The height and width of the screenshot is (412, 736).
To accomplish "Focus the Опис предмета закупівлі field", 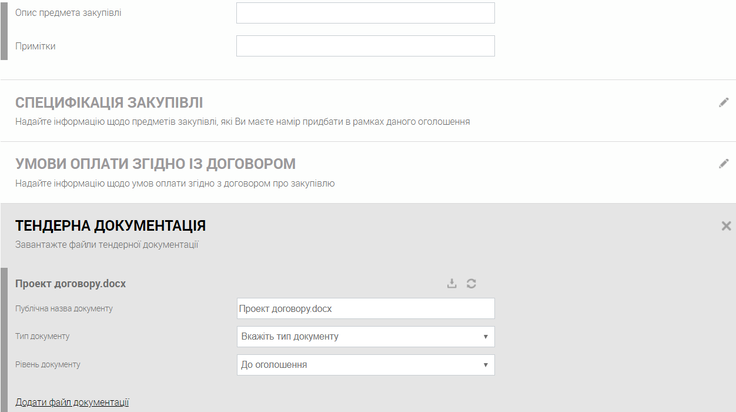I will tap(365, 13).
